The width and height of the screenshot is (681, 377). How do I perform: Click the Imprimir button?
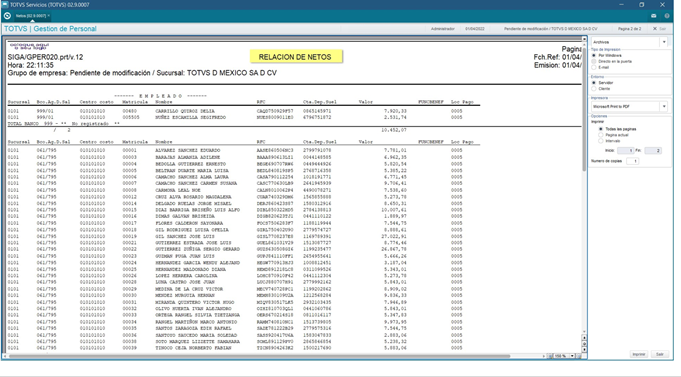638,354
